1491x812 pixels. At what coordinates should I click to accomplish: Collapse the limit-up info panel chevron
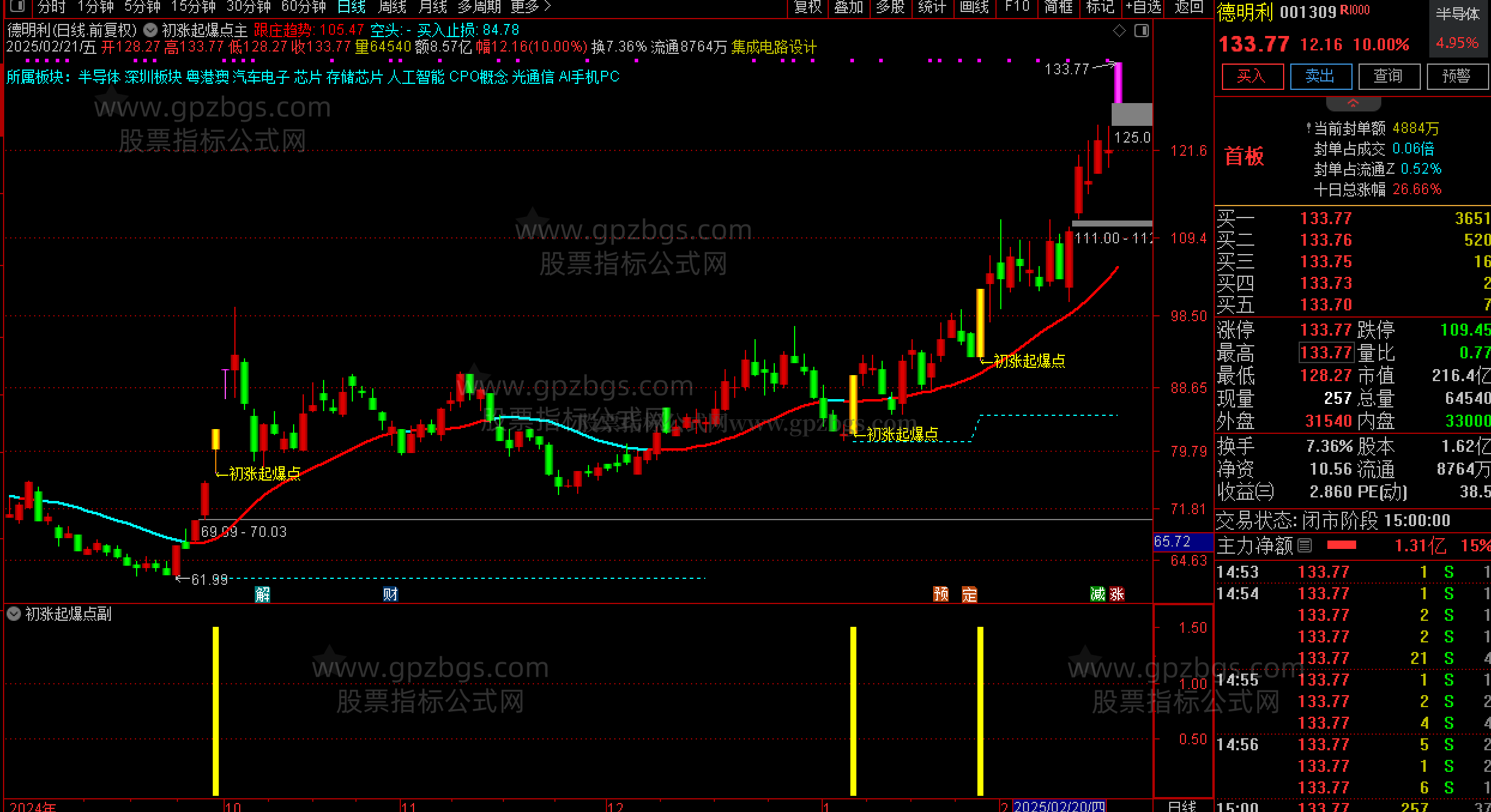coord(1353,104)
